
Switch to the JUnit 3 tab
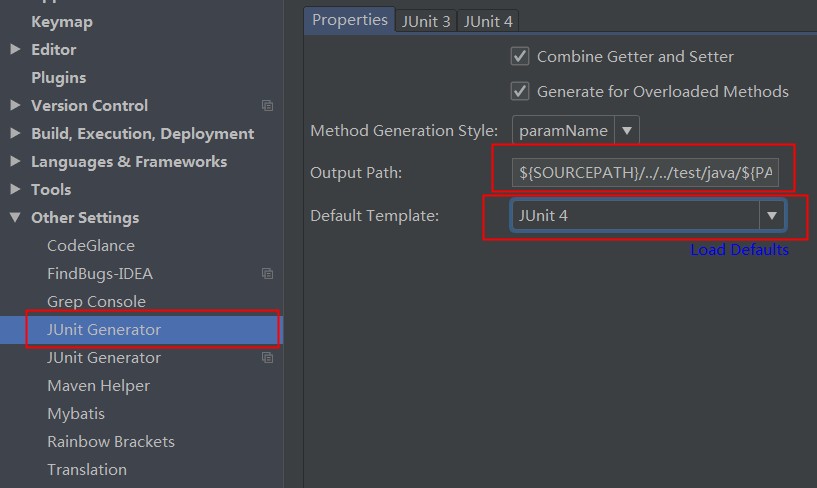coord(426,21)
